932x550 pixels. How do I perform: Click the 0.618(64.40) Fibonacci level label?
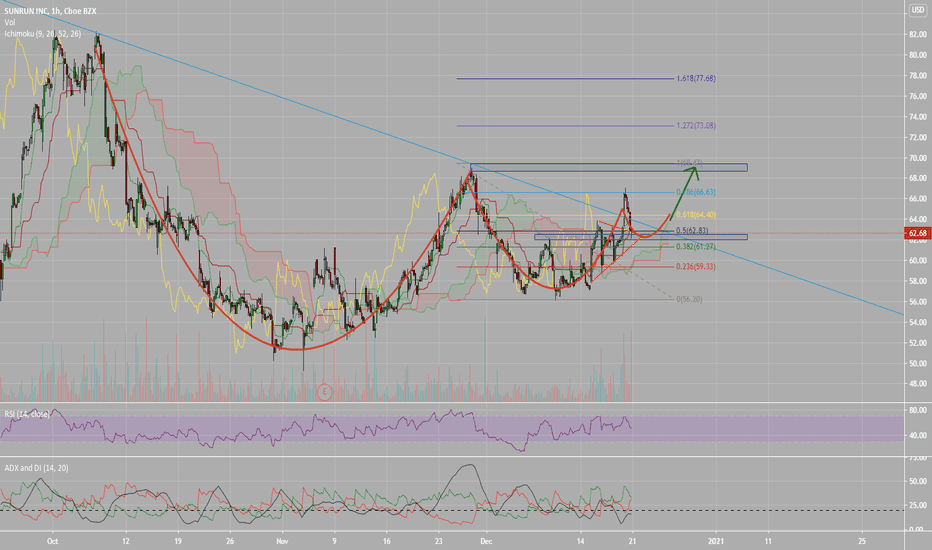click(x=695, y=215)
